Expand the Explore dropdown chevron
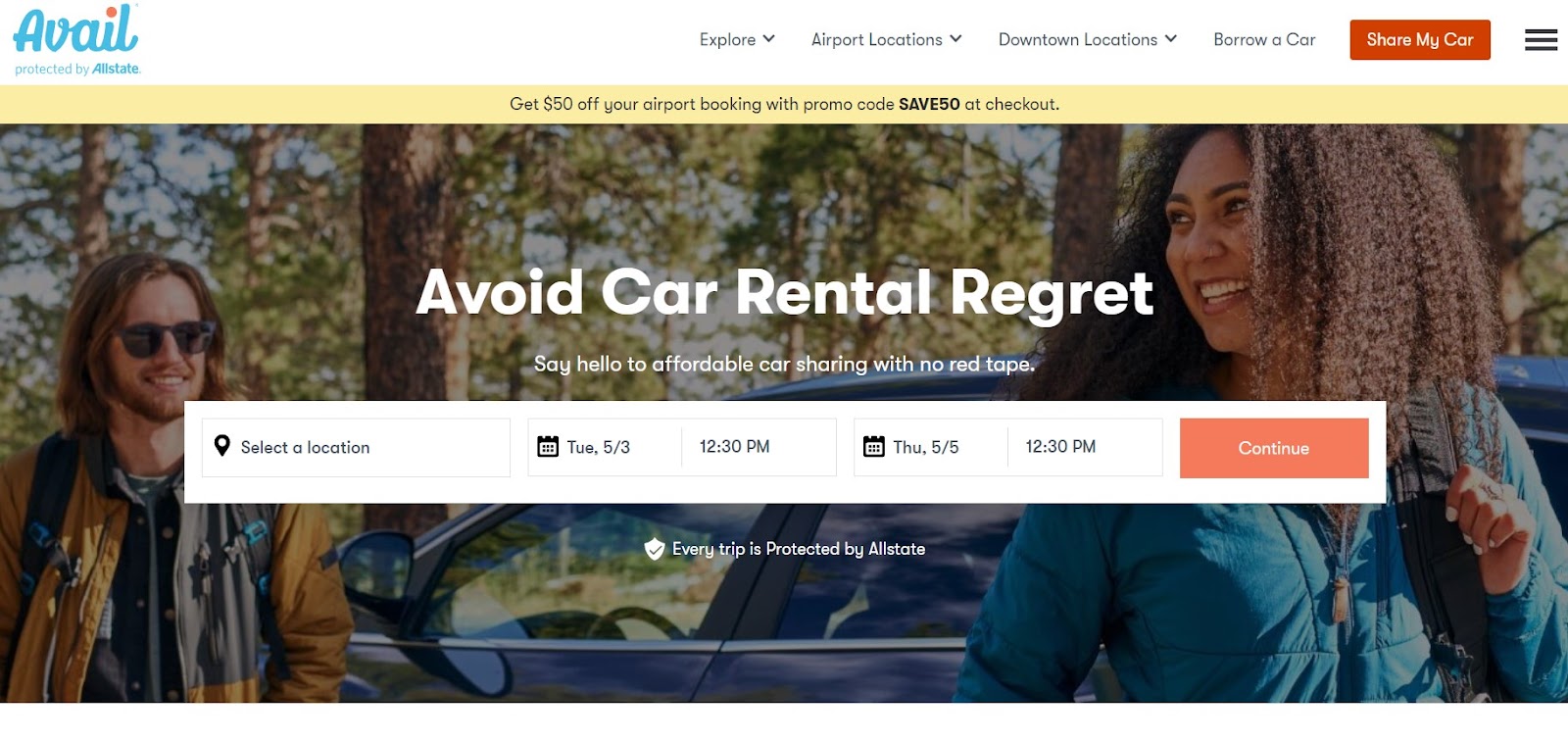 pyautogui.click(x=768, y=39)
